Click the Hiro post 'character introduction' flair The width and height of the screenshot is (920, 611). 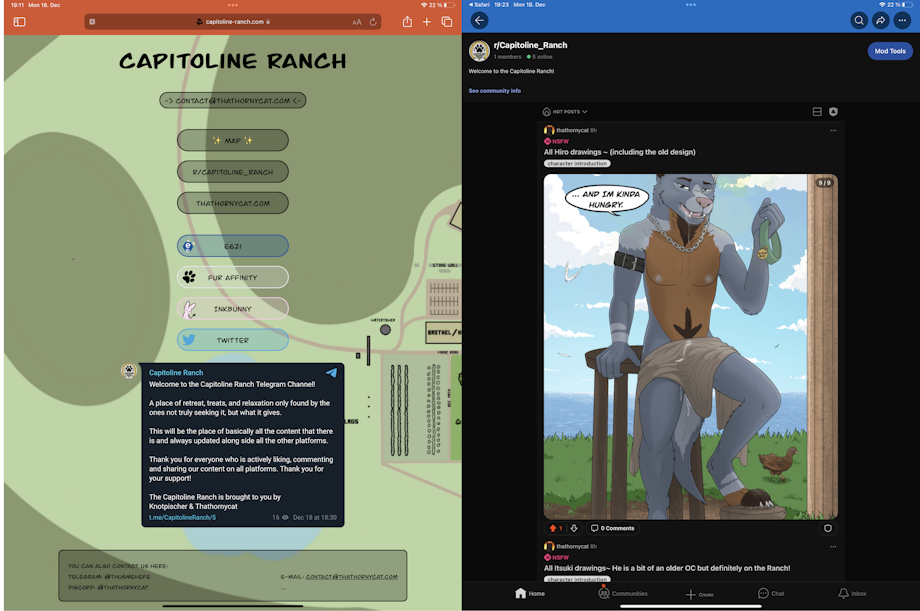(577, 164)
